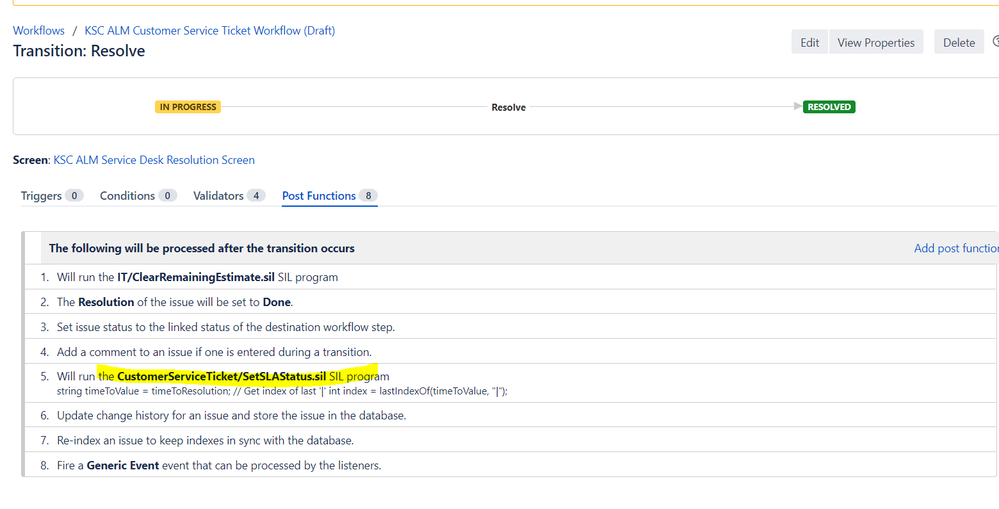Switch to the Triggers tab
Viewport: 999px width, 509px height.
52,196
